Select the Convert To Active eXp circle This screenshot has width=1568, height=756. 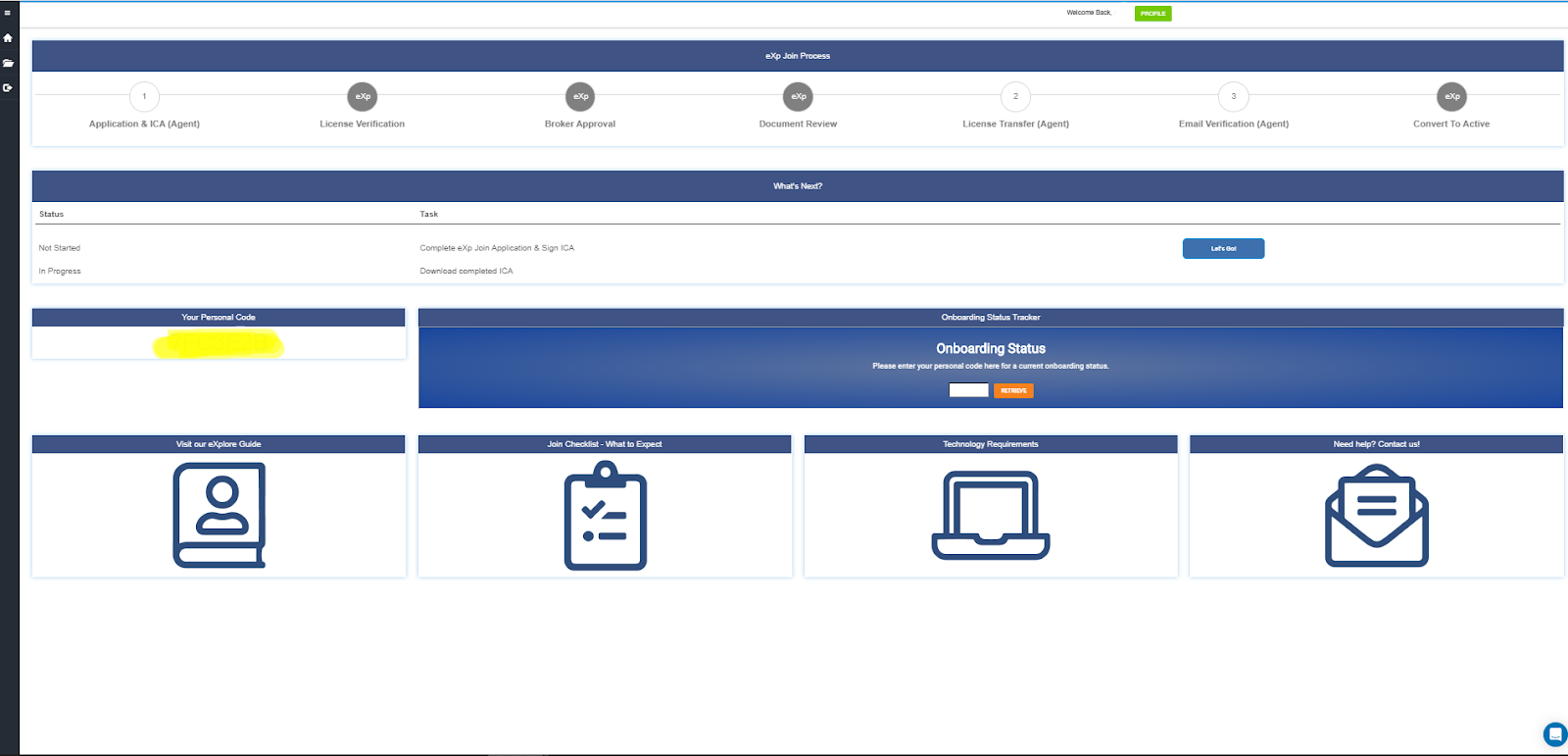pyautogui.click(x=1452, y=96)
